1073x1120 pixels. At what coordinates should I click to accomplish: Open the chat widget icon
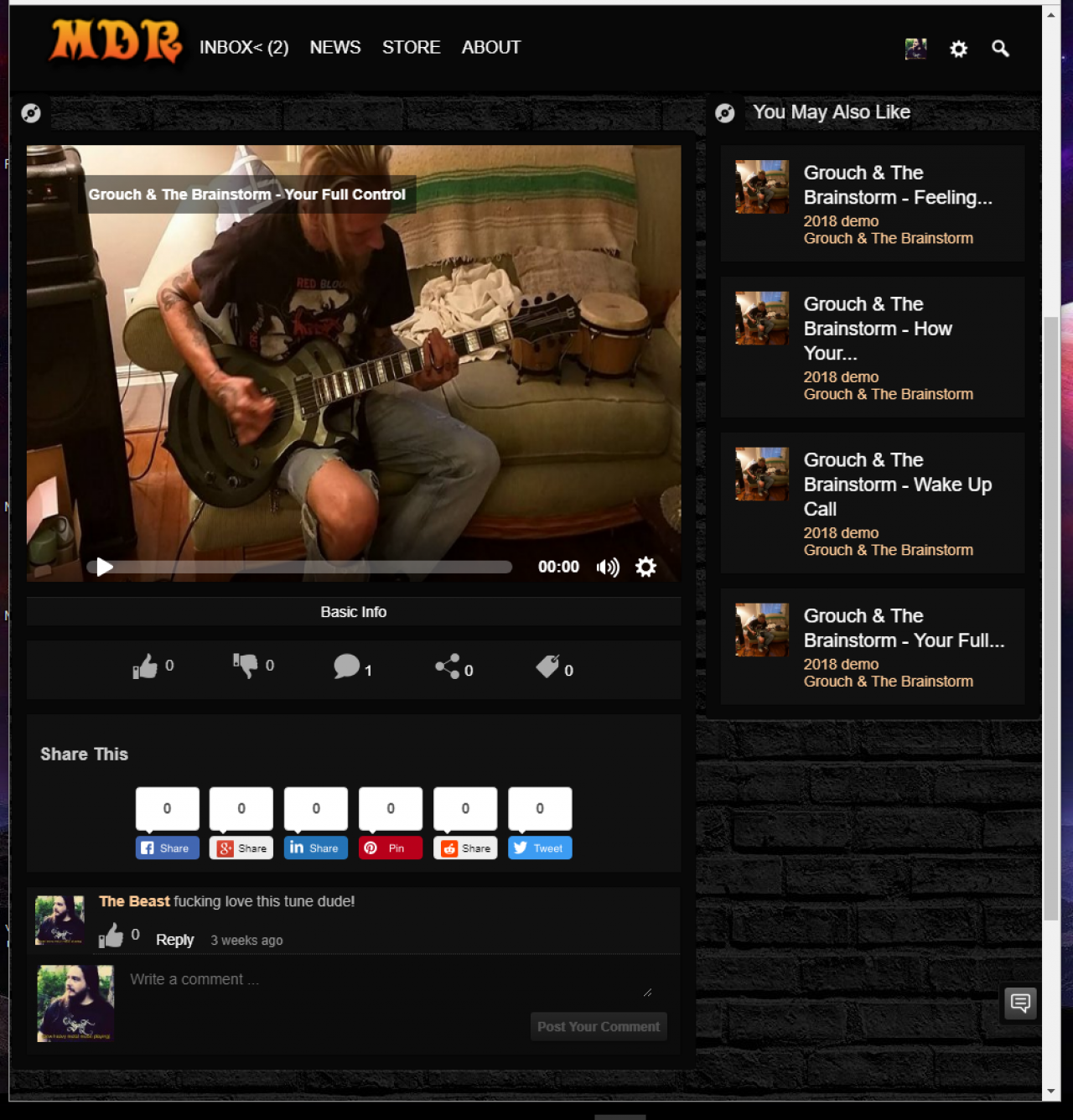[1020, 1003]
